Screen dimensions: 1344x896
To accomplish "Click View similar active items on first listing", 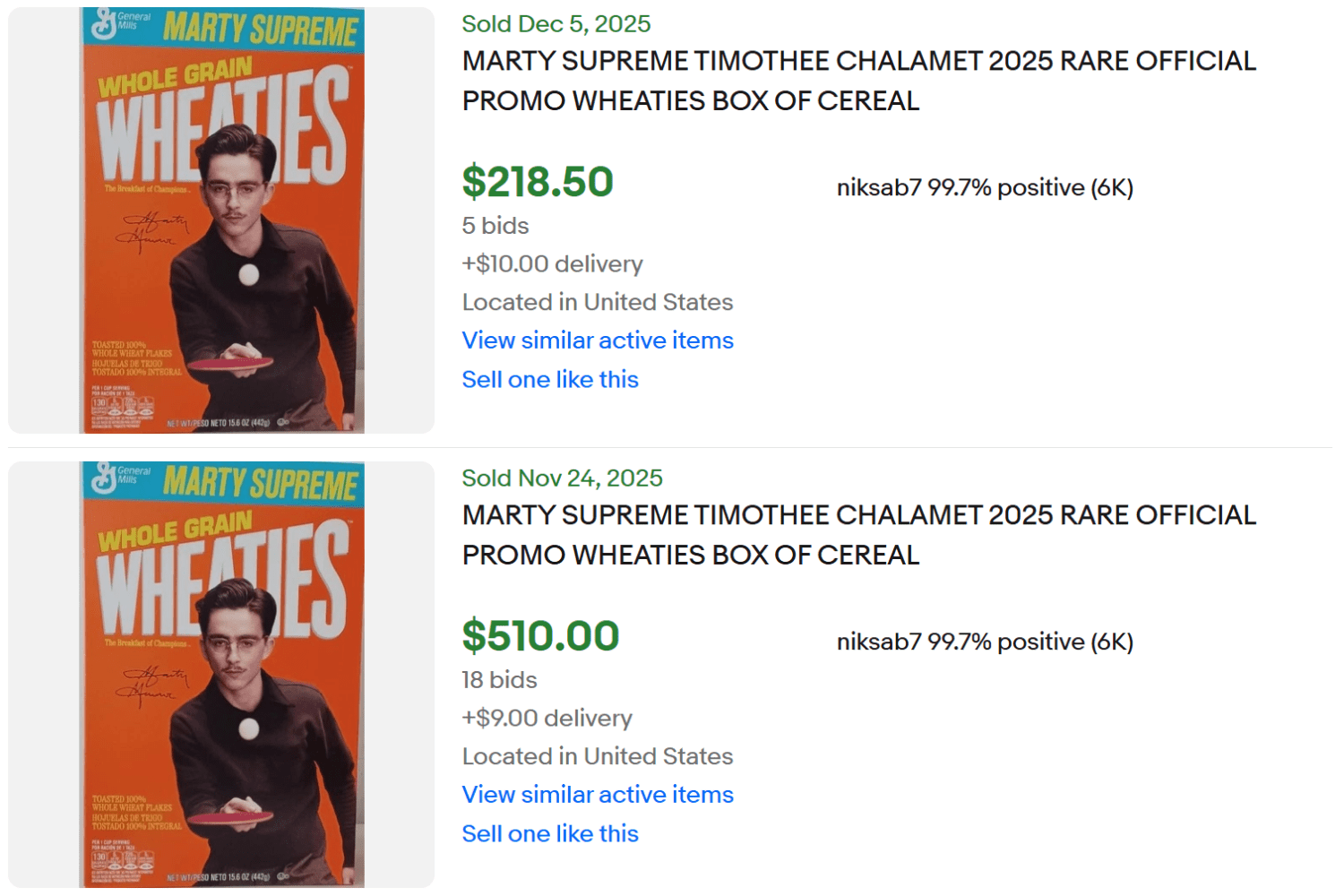I will [597, 340].
